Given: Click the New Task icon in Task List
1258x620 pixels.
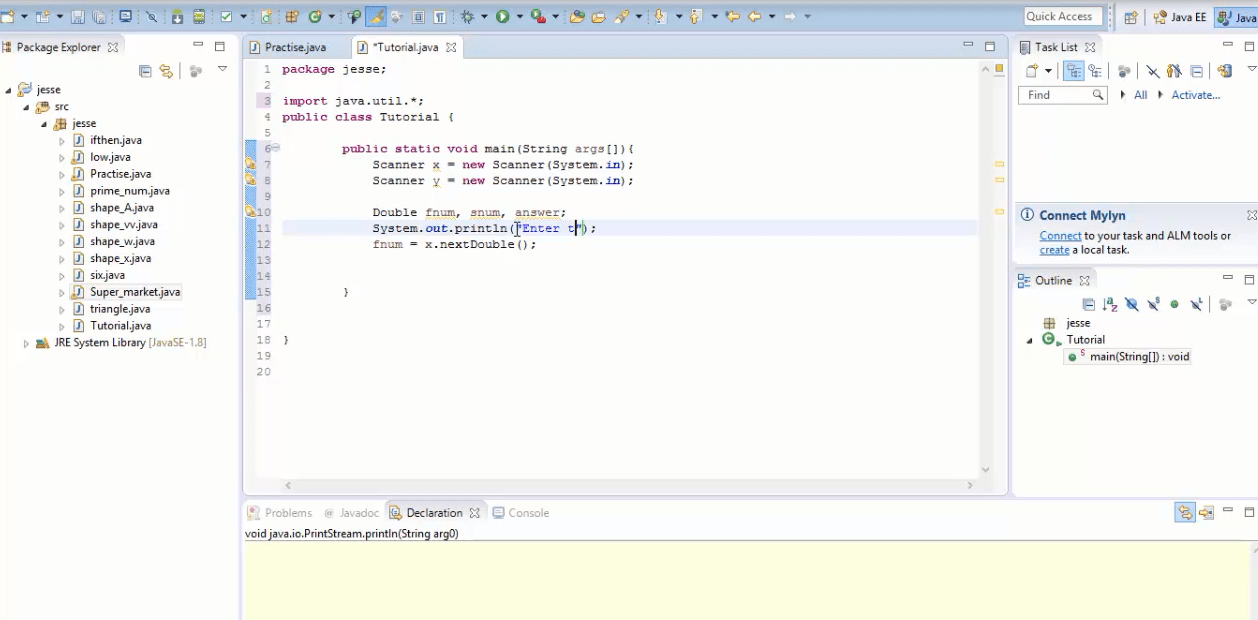Looking at the screenshot, I should [1031, 70].
